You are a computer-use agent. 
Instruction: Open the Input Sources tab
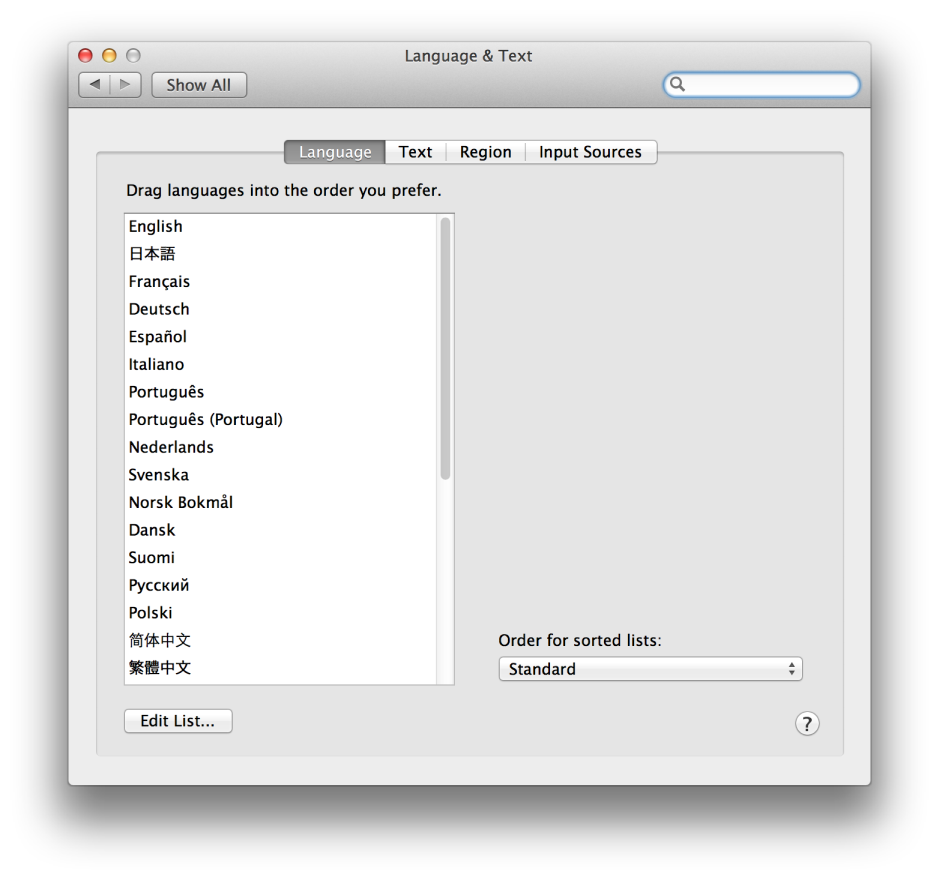590,152
